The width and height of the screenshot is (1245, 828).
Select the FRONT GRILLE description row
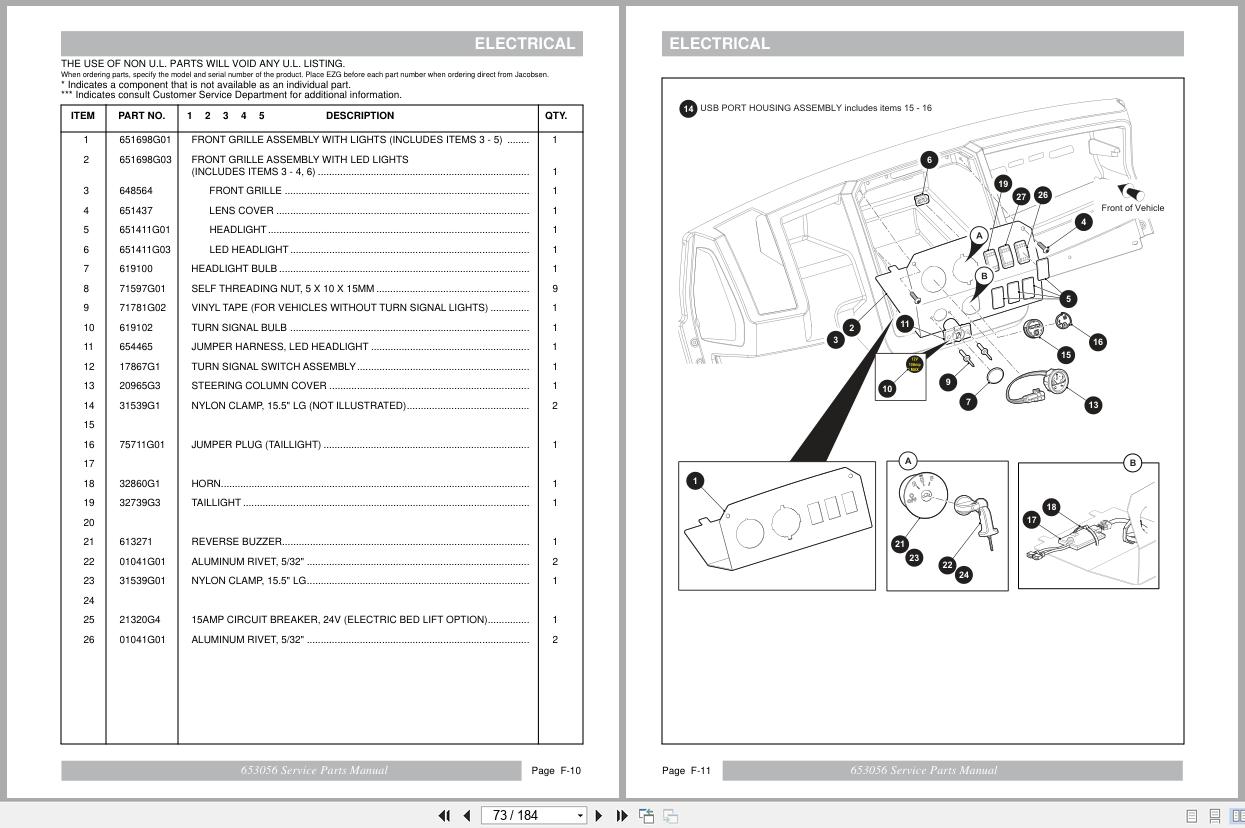pyautogui.click(x=368, y=191)
